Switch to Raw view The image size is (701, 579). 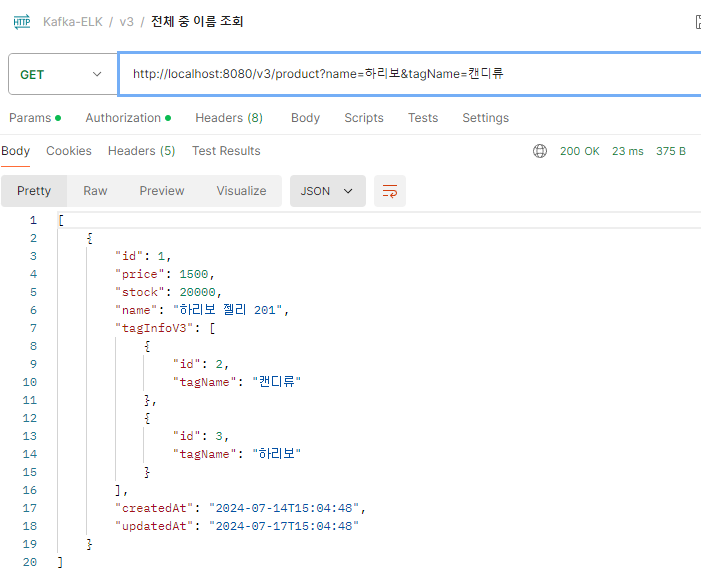pos(95,191)
